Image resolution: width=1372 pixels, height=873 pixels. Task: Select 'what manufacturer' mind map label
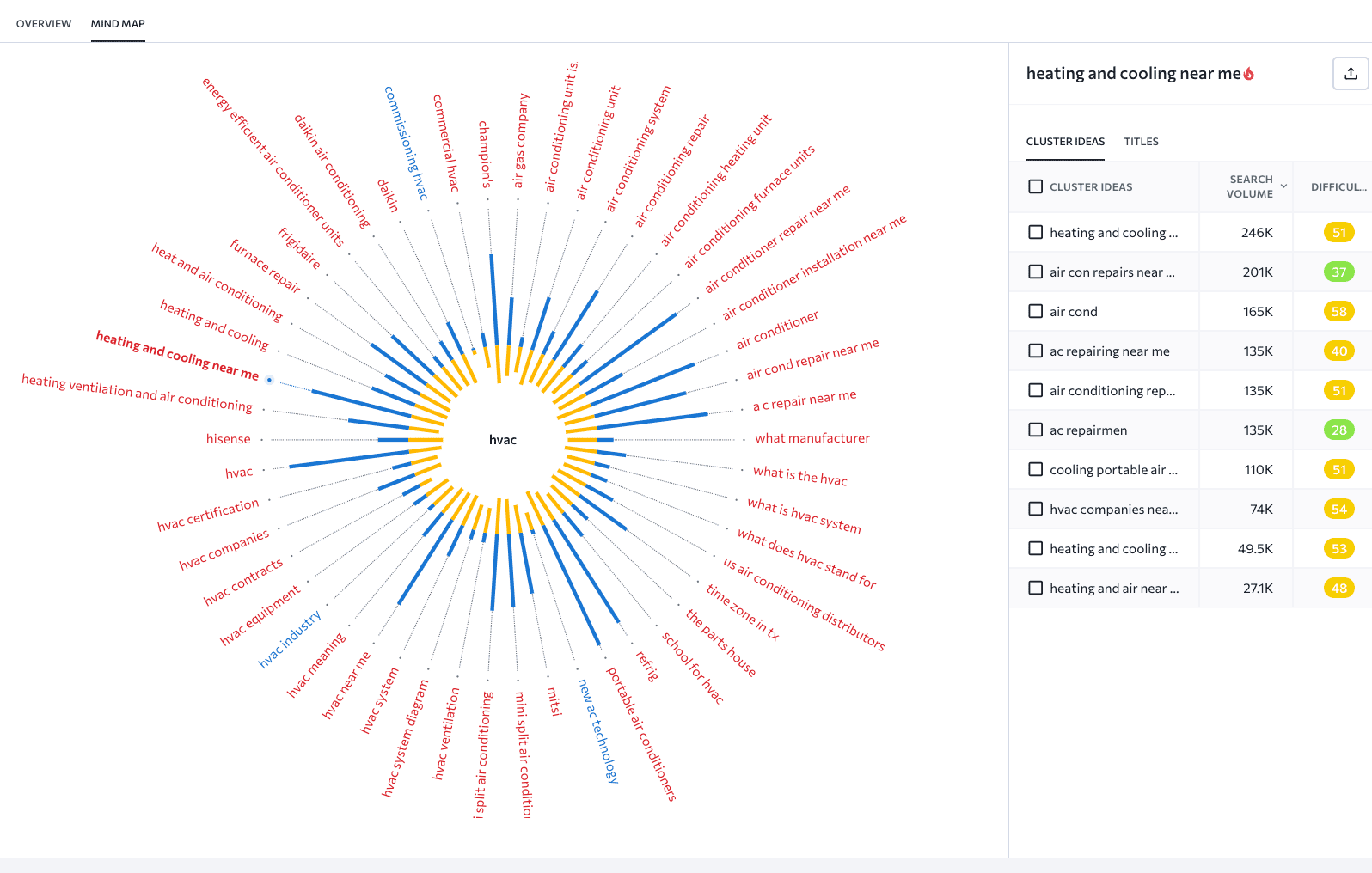click(812, 438)
